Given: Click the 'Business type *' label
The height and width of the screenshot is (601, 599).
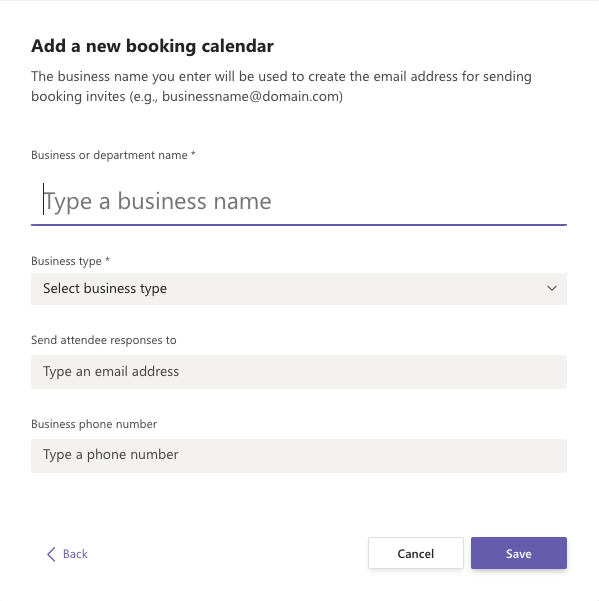Looking at the screenshot, I should click(x=71, y=261).
